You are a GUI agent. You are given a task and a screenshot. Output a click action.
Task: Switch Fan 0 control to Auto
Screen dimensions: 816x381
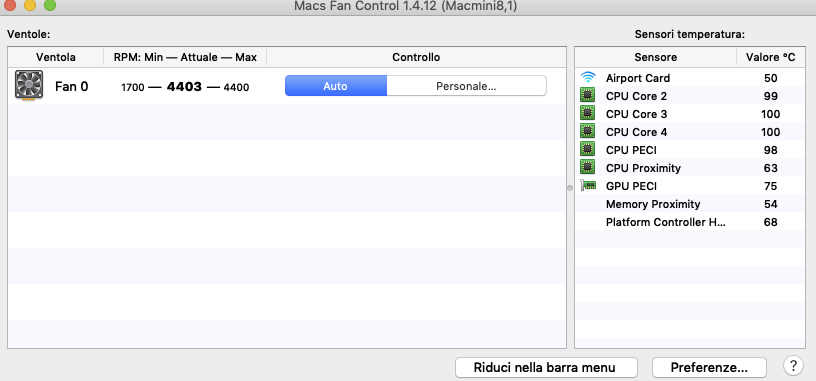(336, 86)
